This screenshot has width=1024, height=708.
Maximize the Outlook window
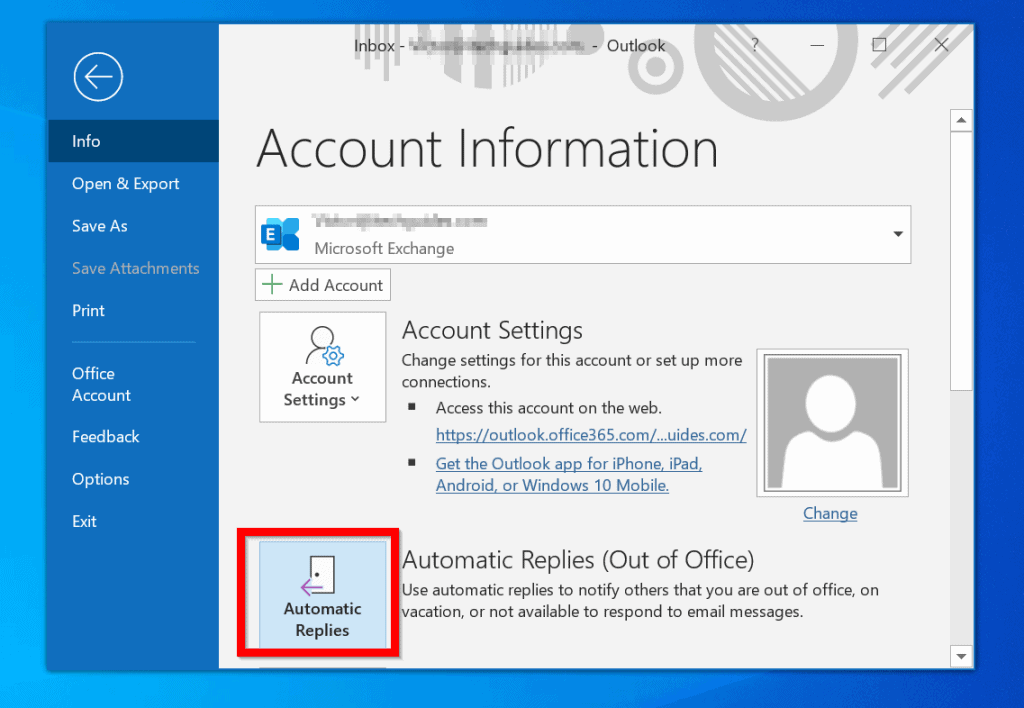879,45
